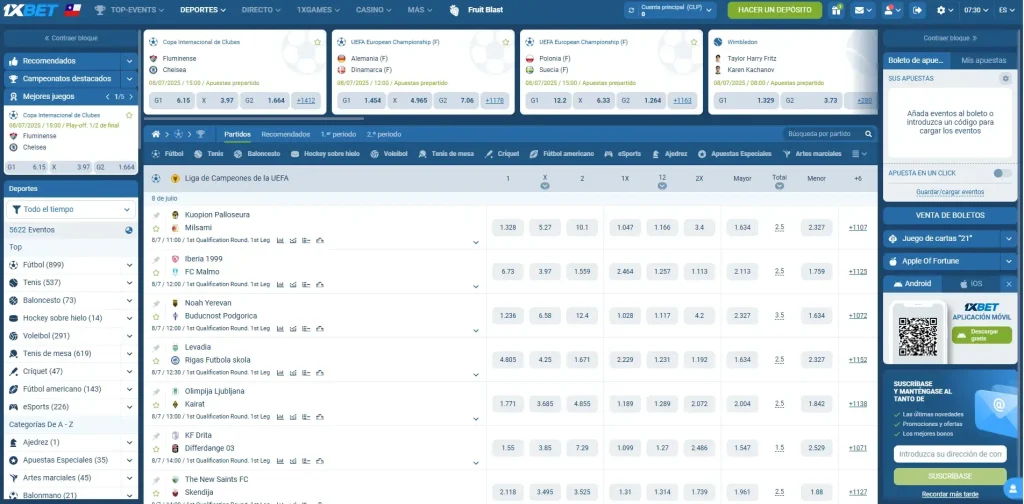Click Descargar gratis app button
This screenshot has height=504, width=1024.
coord(980,335)
